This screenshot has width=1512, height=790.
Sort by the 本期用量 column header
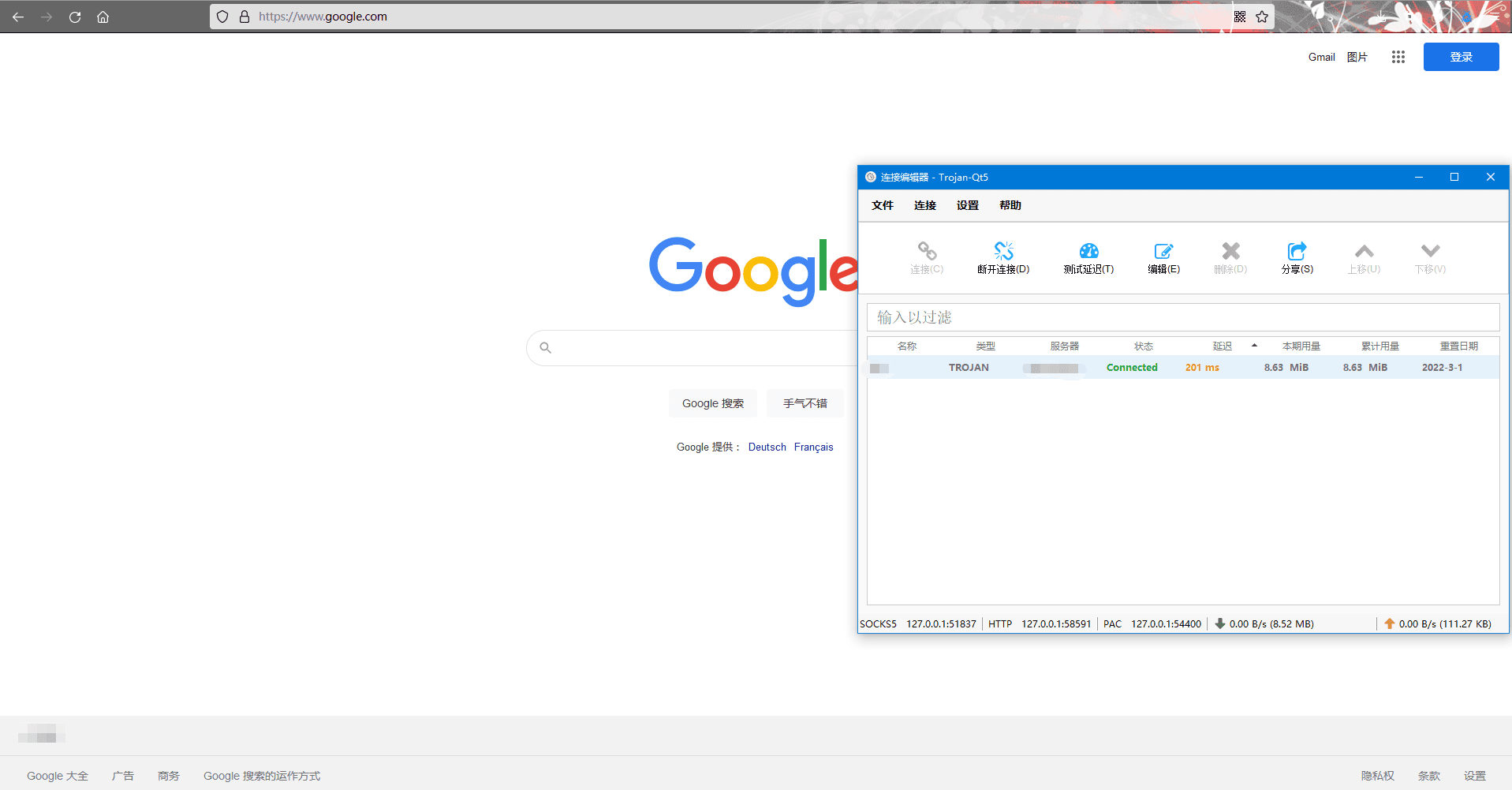[1301, 346]
